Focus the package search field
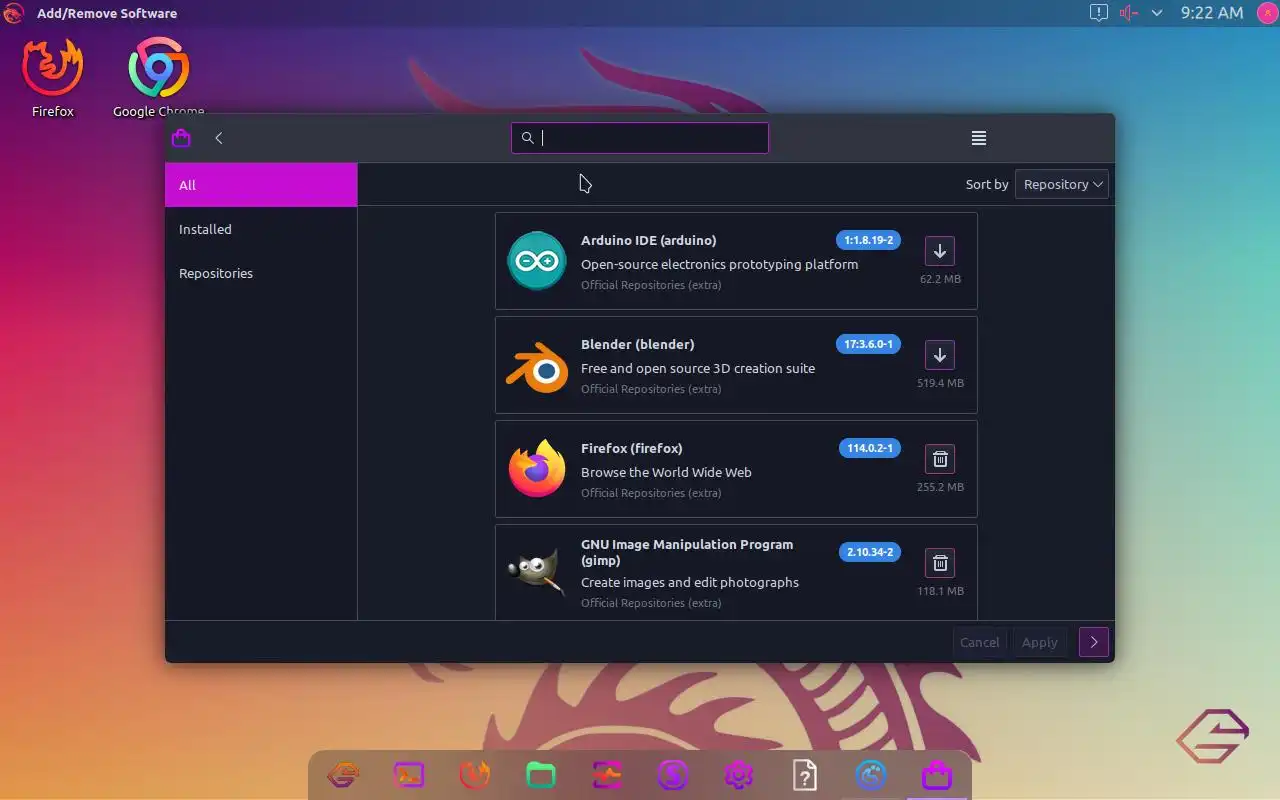Screen dimensions: 1280x800 click(640, 138)
